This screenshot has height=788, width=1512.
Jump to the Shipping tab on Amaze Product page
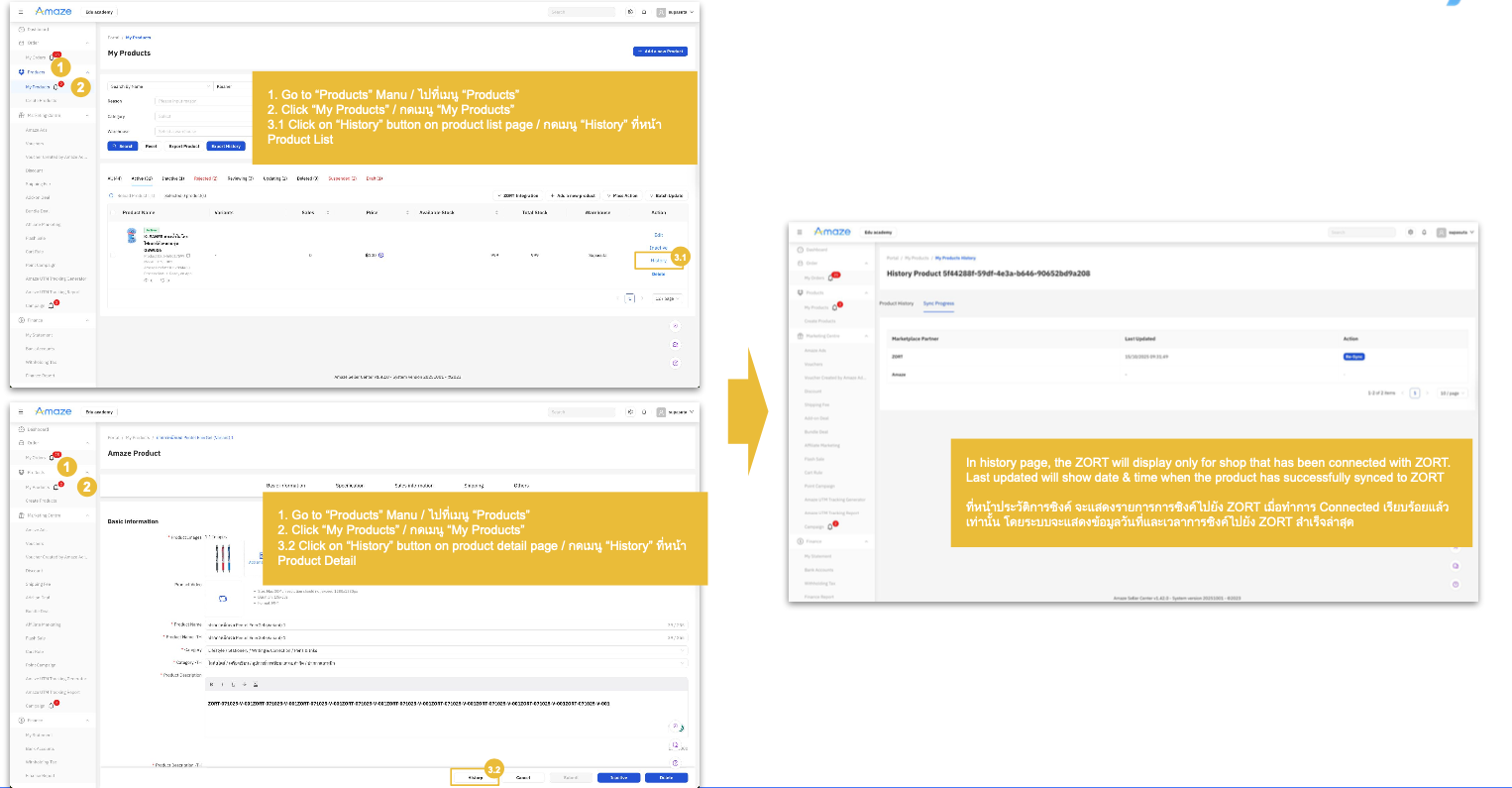[475, 486]
